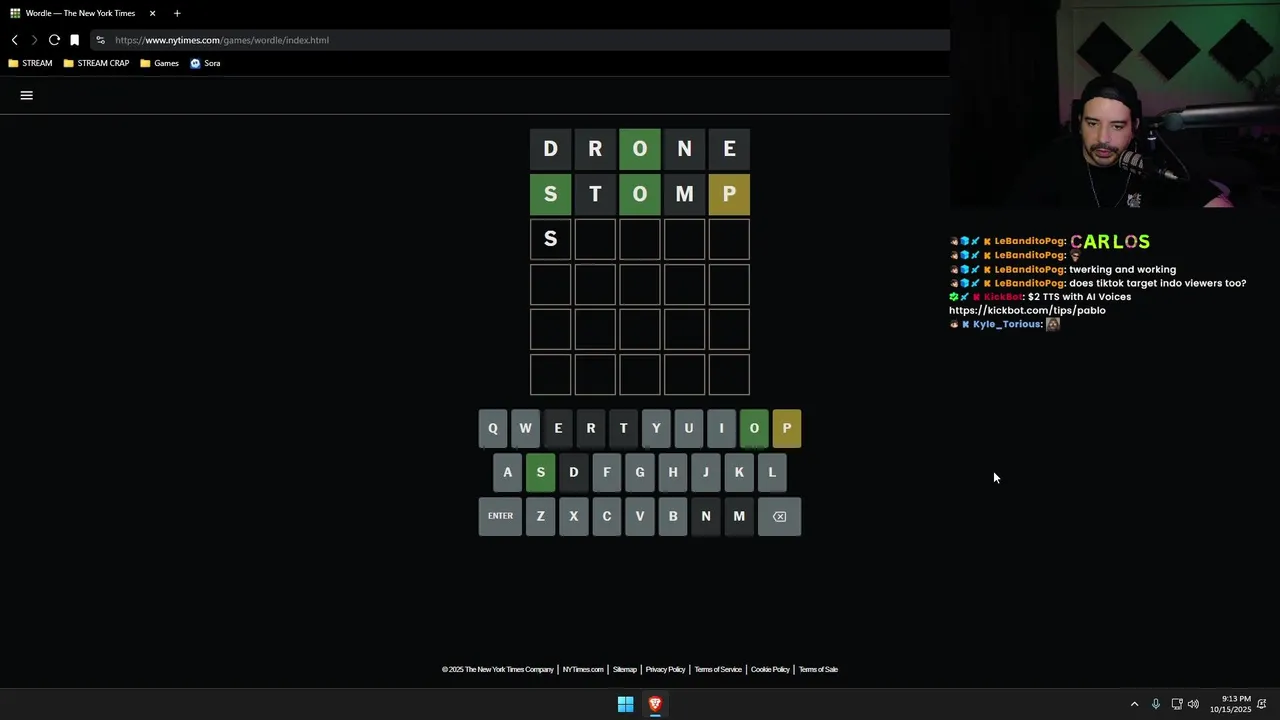Click the T key on Wordle keyboard

point(623,428)
